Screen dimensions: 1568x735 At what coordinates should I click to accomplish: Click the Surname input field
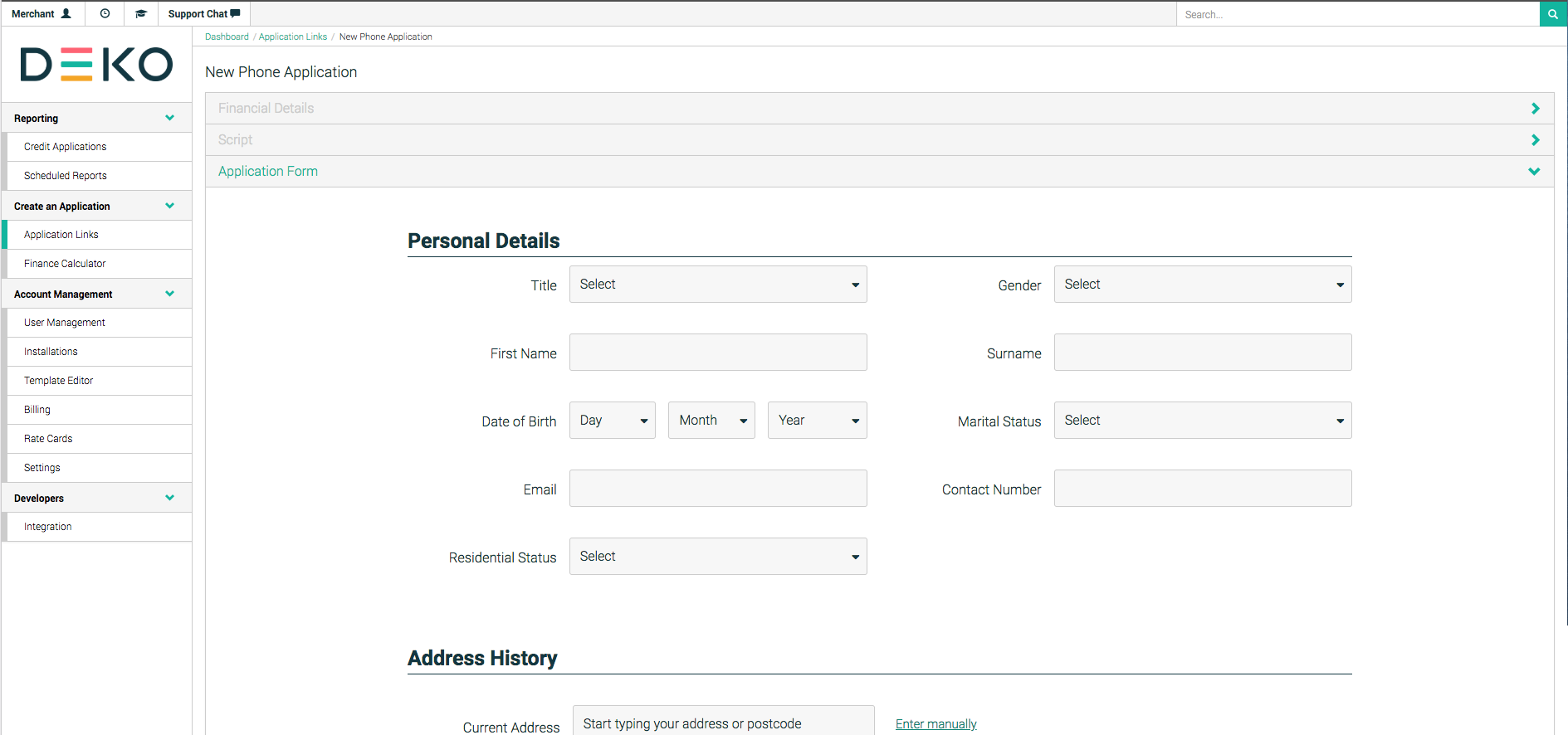1203,353
